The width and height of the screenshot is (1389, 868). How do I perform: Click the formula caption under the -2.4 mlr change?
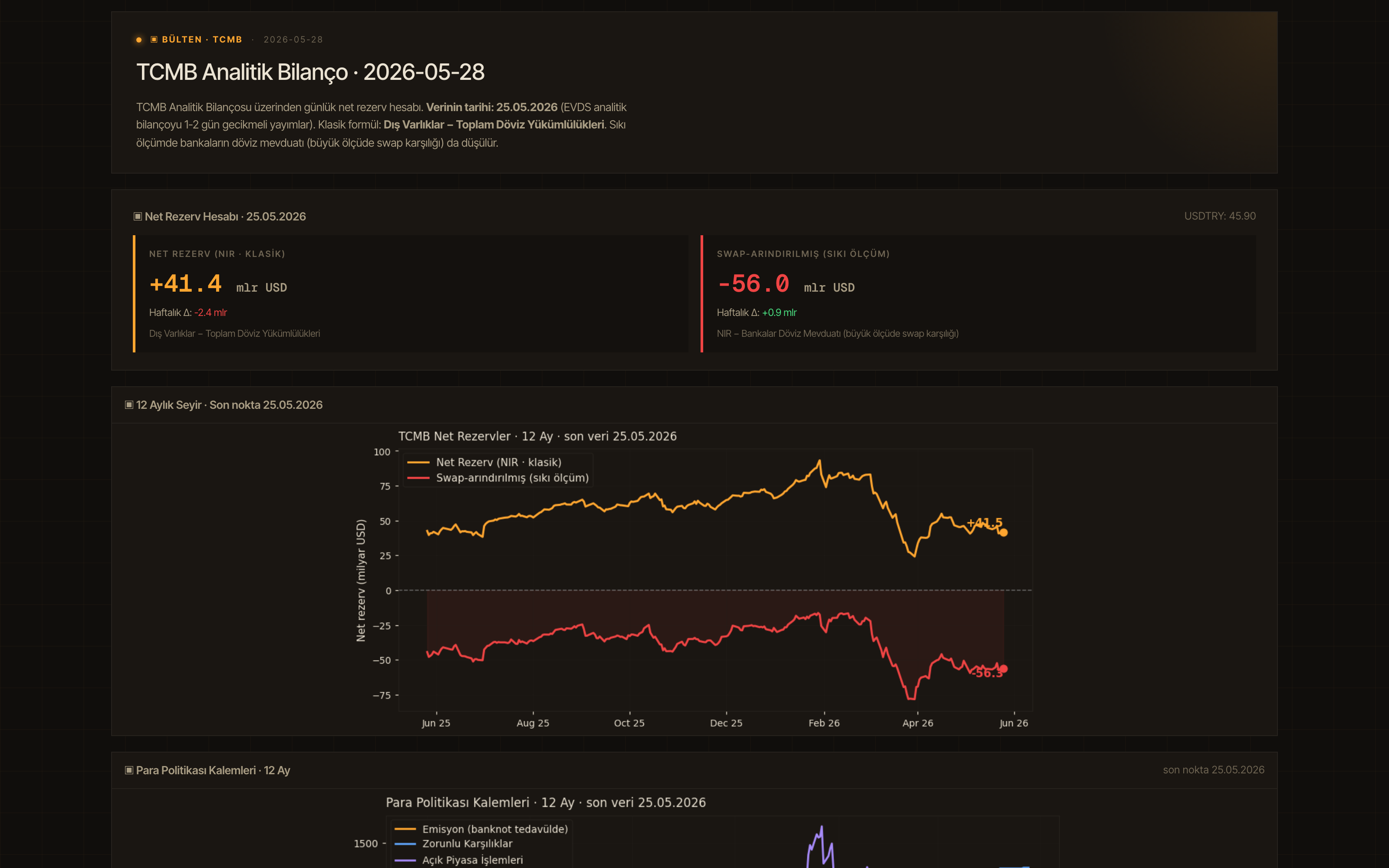pyautogui.click(x=235, y=334)
